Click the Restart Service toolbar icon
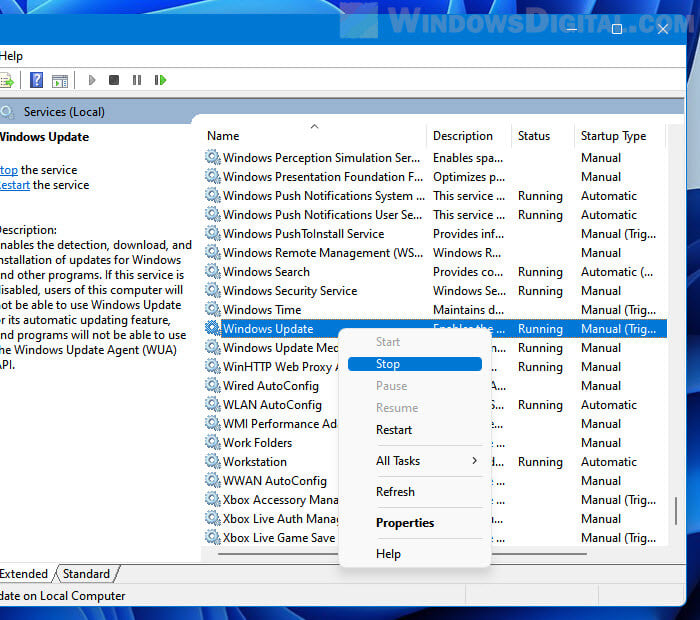Viewport: 700px width, 620px height. click(x=160, y=80)
